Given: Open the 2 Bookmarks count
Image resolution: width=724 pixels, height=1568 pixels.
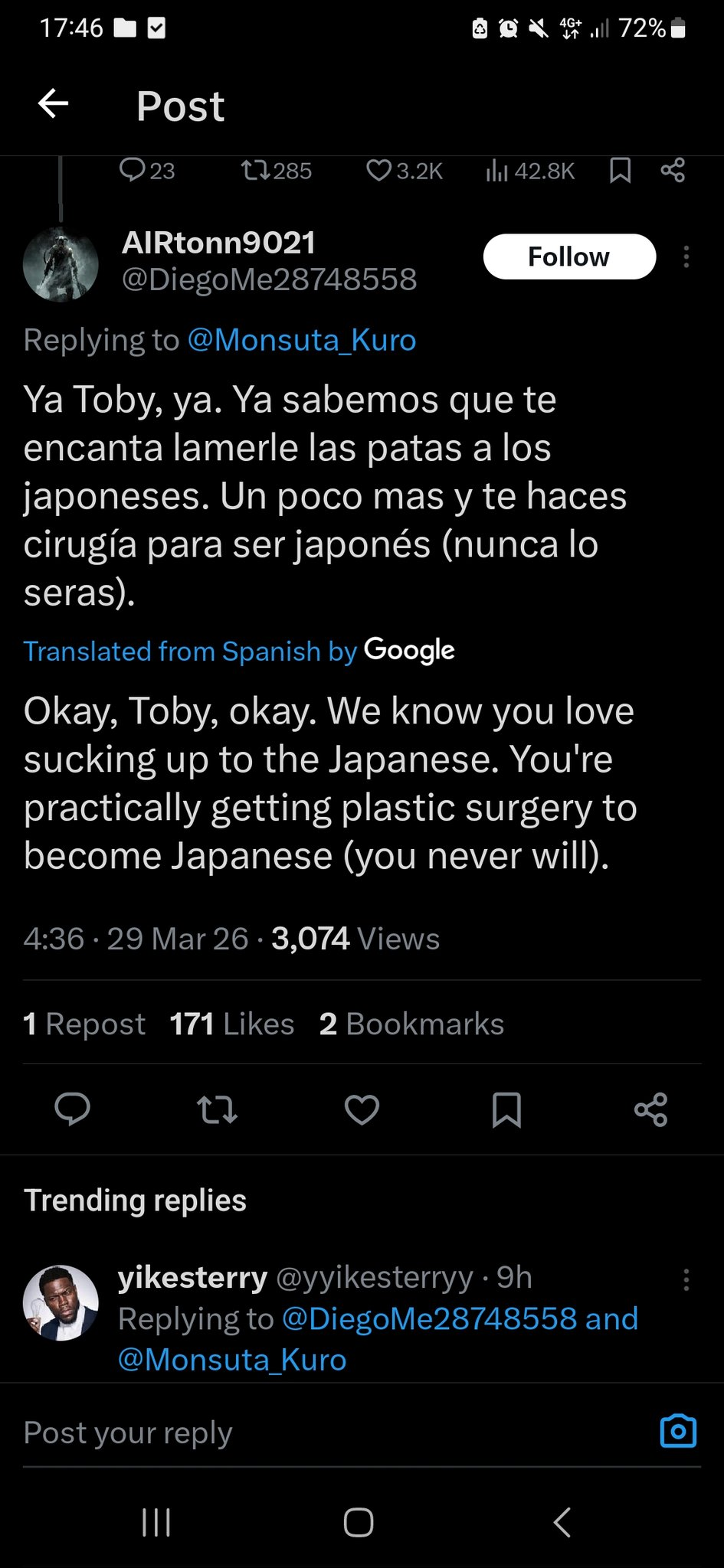Looking at the screenshot, I should point(411,1024).
